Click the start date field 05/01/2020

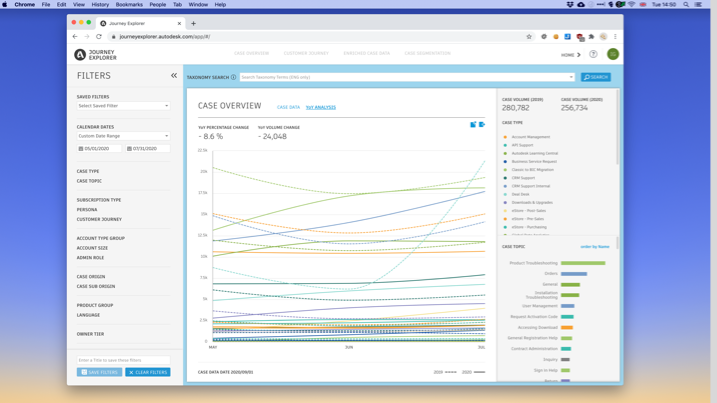tap(99, 149)
